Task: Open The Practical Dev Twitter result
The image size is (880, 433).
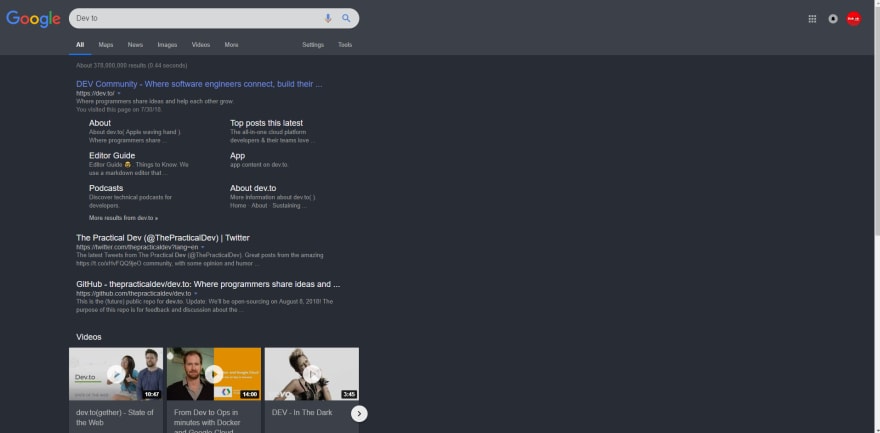Action: [x=163, y=238]
